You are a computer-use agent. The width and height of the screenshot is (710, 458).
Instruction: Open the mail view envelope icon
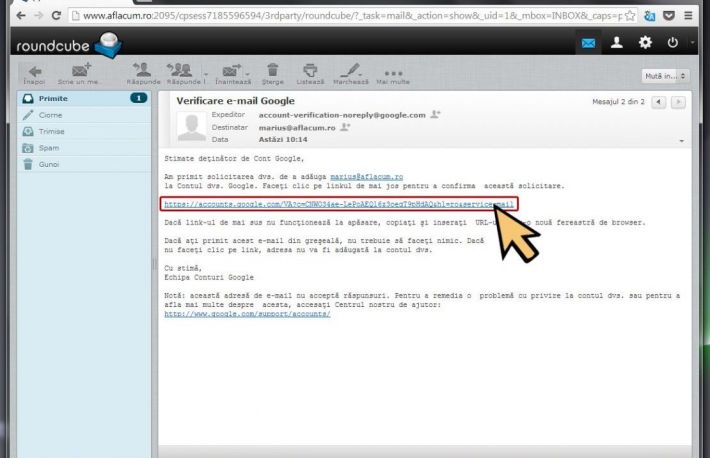(x=588, y=43)
